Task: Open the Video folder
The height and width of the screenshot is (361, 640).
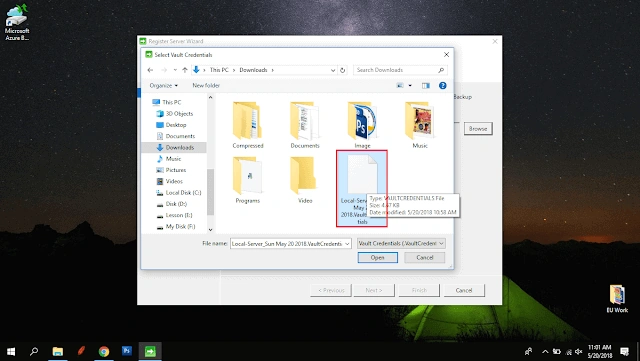Action: point(305,180)
